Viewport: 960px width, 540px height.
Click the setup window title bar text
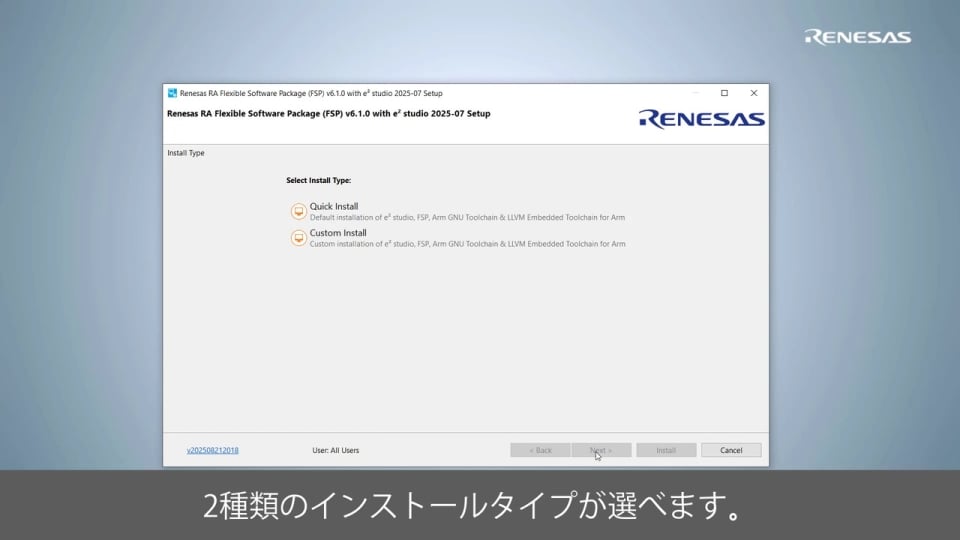click(x=311, y=93)
